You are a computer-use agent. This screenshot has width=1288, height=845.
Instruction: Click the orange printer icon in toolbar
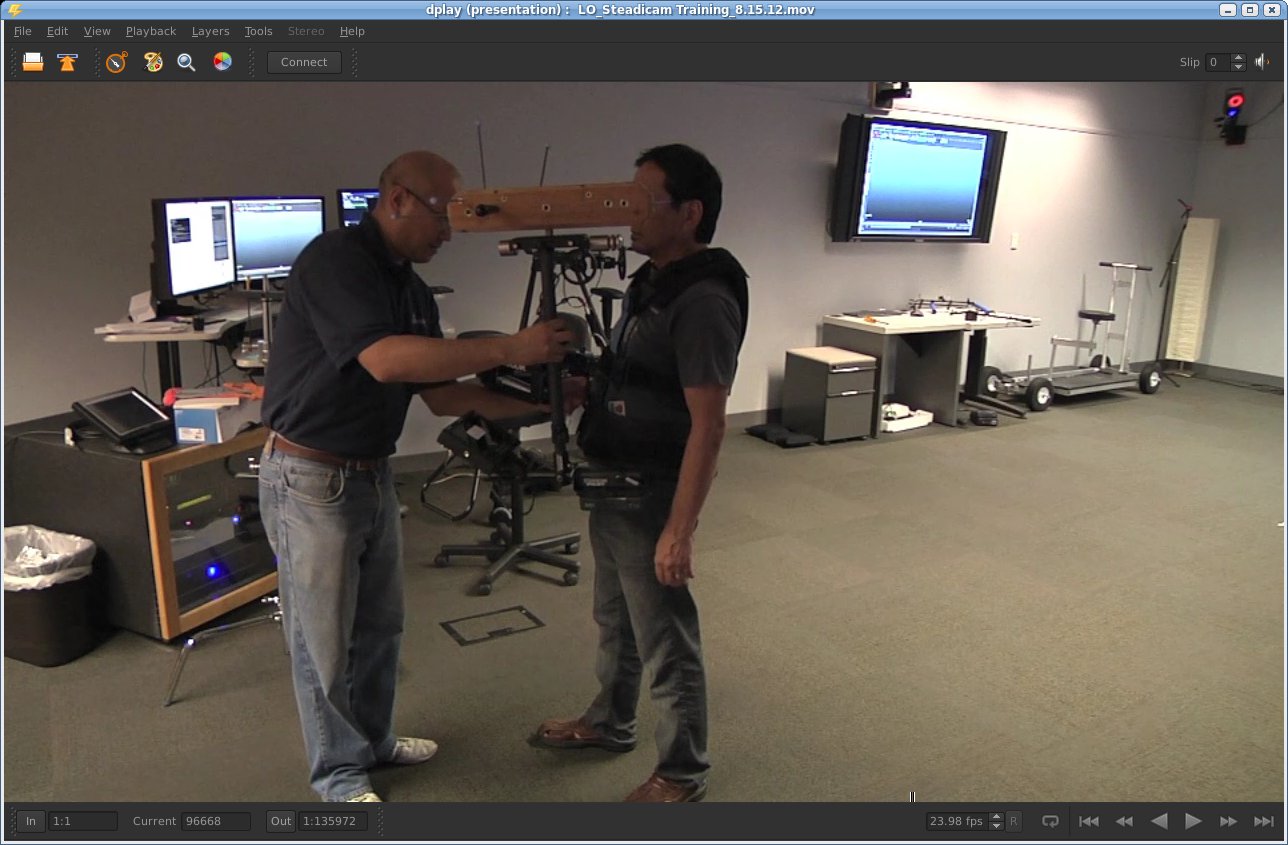(x=33, y=62)
